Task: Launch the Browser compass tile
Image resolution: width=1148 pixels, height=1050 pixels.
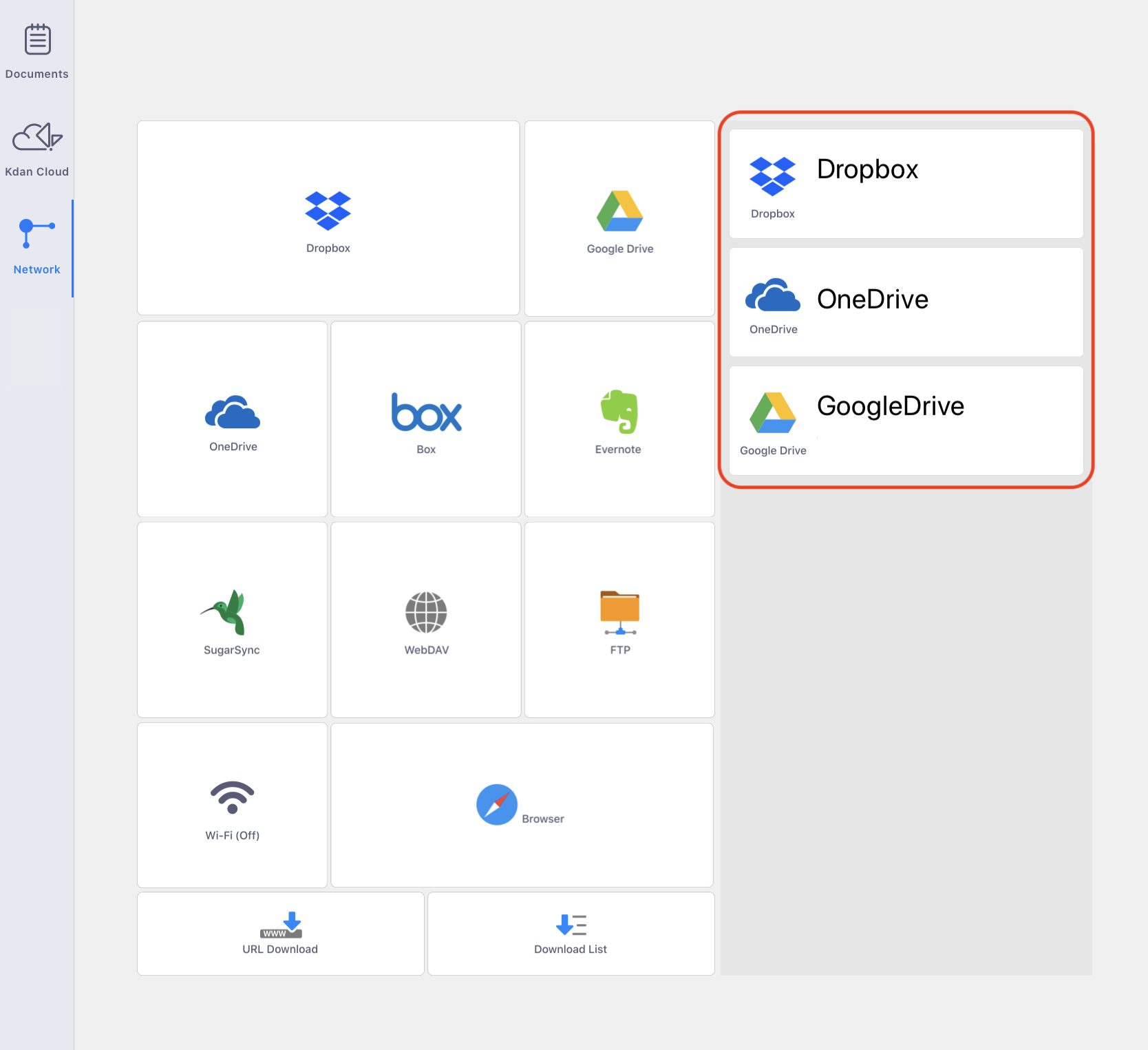Action: click(522, 805)
